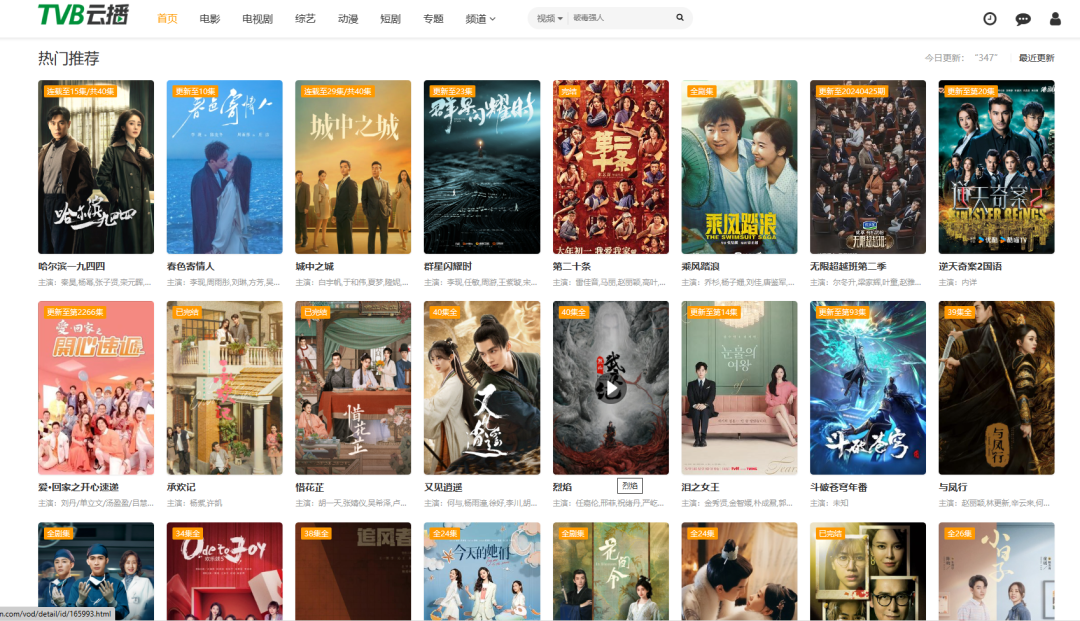Image resolution: width=1080 pixels, height=621 pixels.
Task: Open the messages chat bubble icon
Action: 1023,19
